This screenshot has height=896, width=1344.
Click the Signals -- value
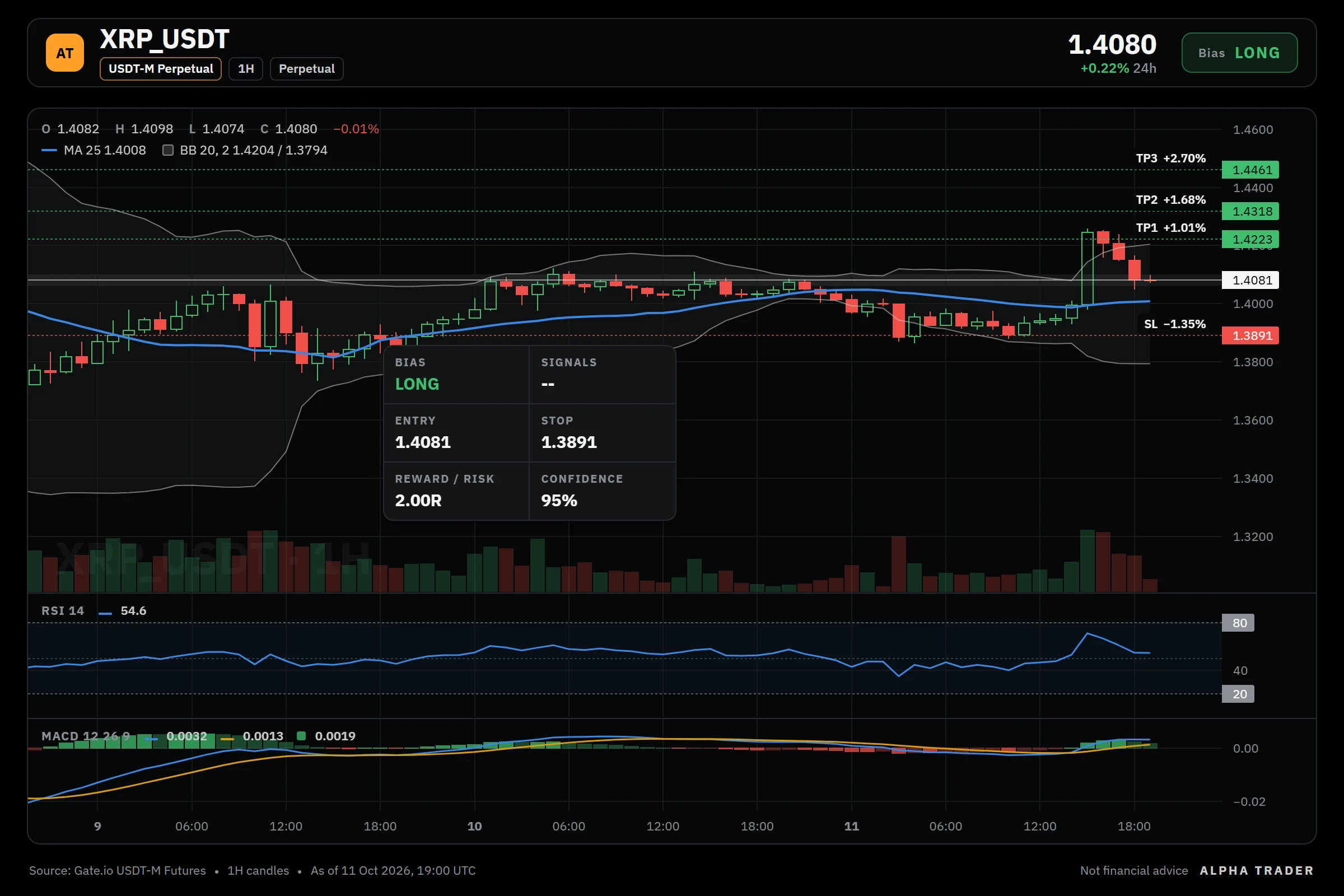tap(548, 385)
